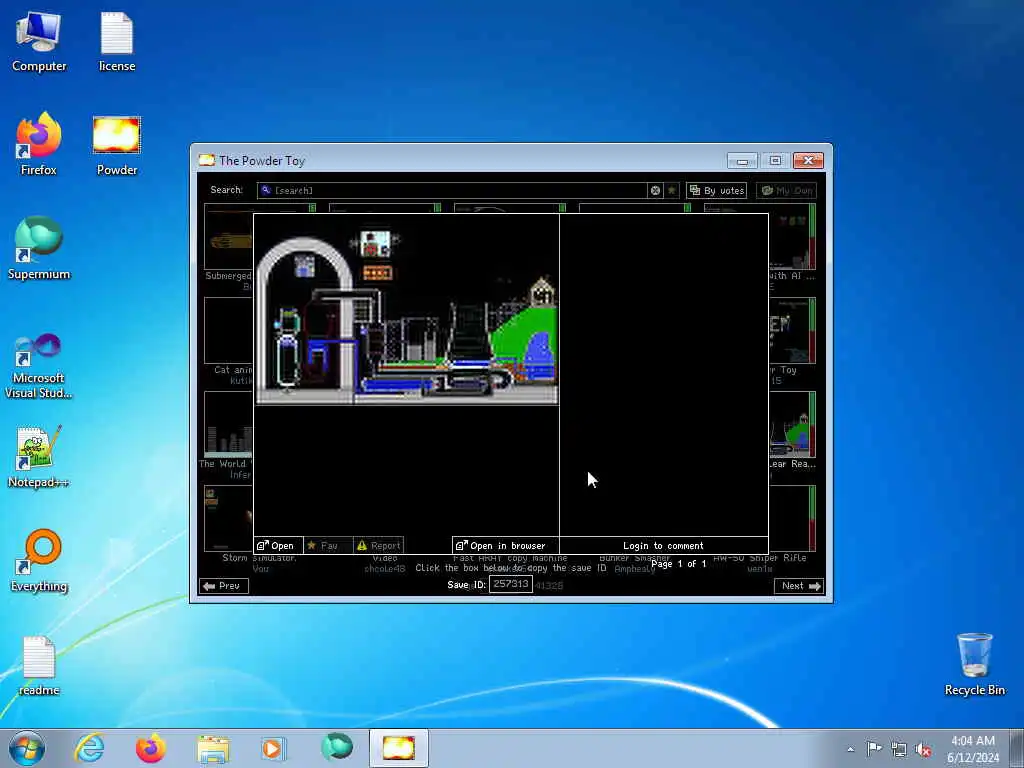Select the readme file on desktop
This screenshot has height=768, width=1024.
click(39, 666)
